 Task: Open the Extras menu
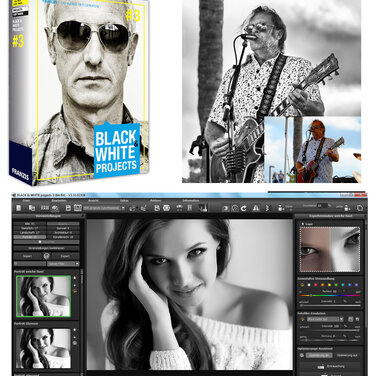tap(124, 201)
